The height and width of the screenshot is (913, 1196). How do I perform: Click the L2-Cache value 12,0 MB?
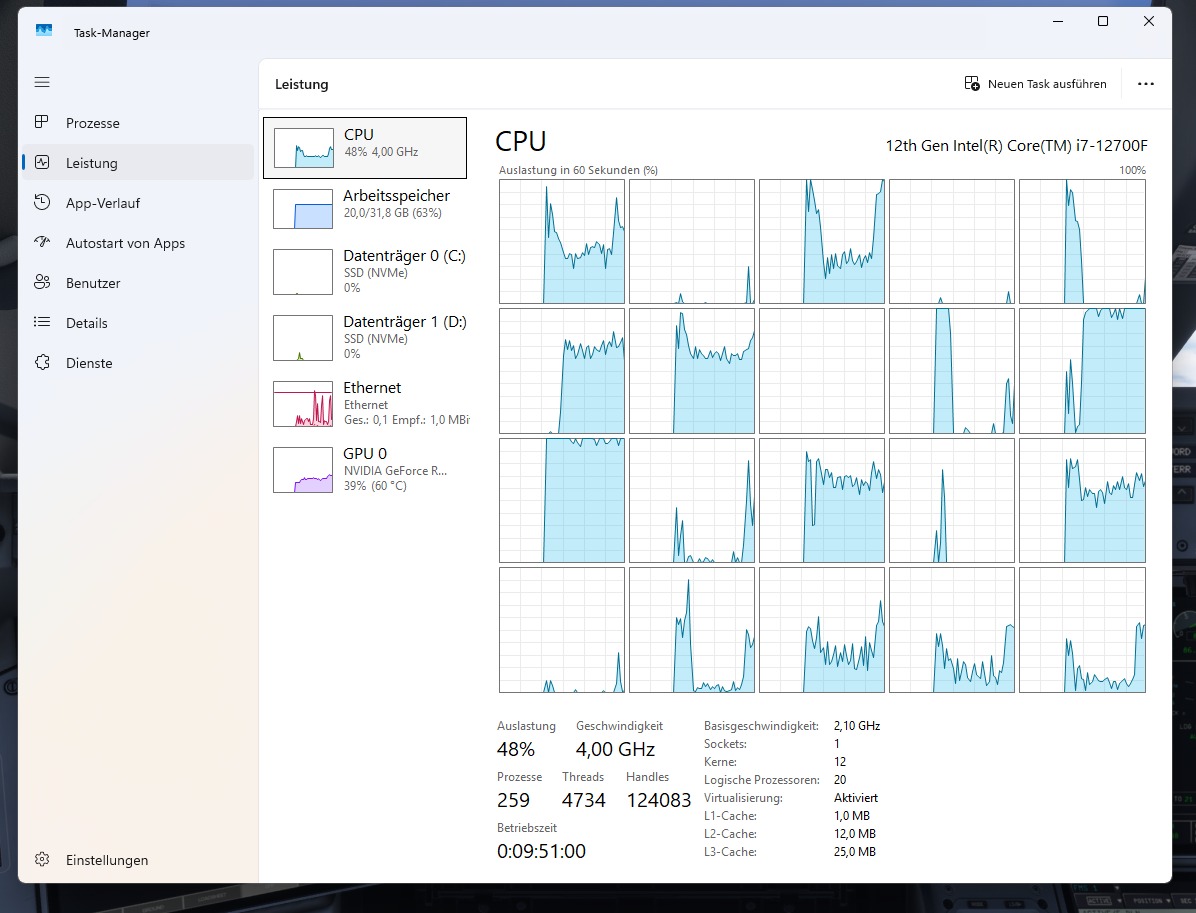click(855, 834)
